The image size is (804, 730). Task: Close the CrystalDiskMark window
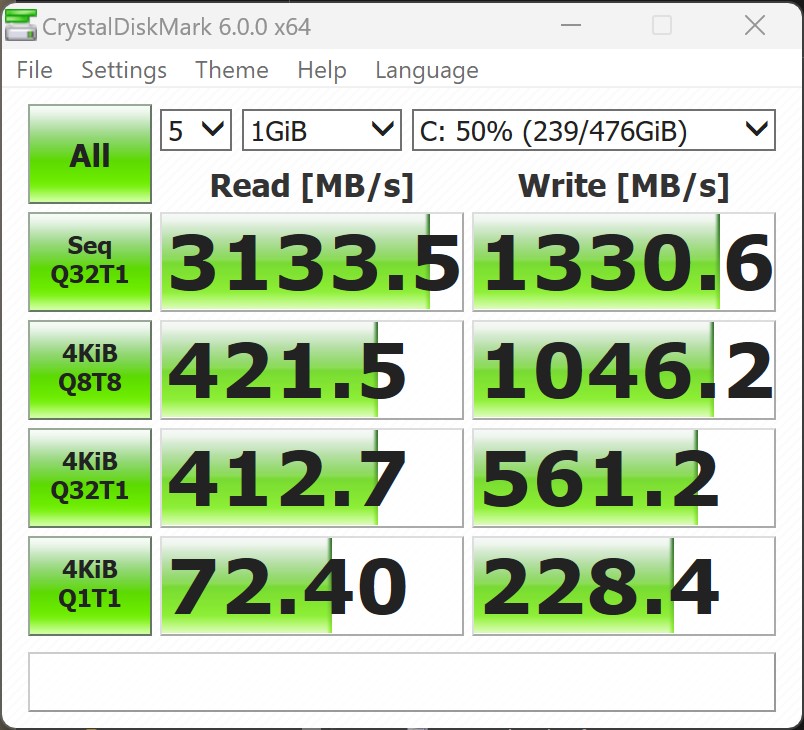(755, 25)
